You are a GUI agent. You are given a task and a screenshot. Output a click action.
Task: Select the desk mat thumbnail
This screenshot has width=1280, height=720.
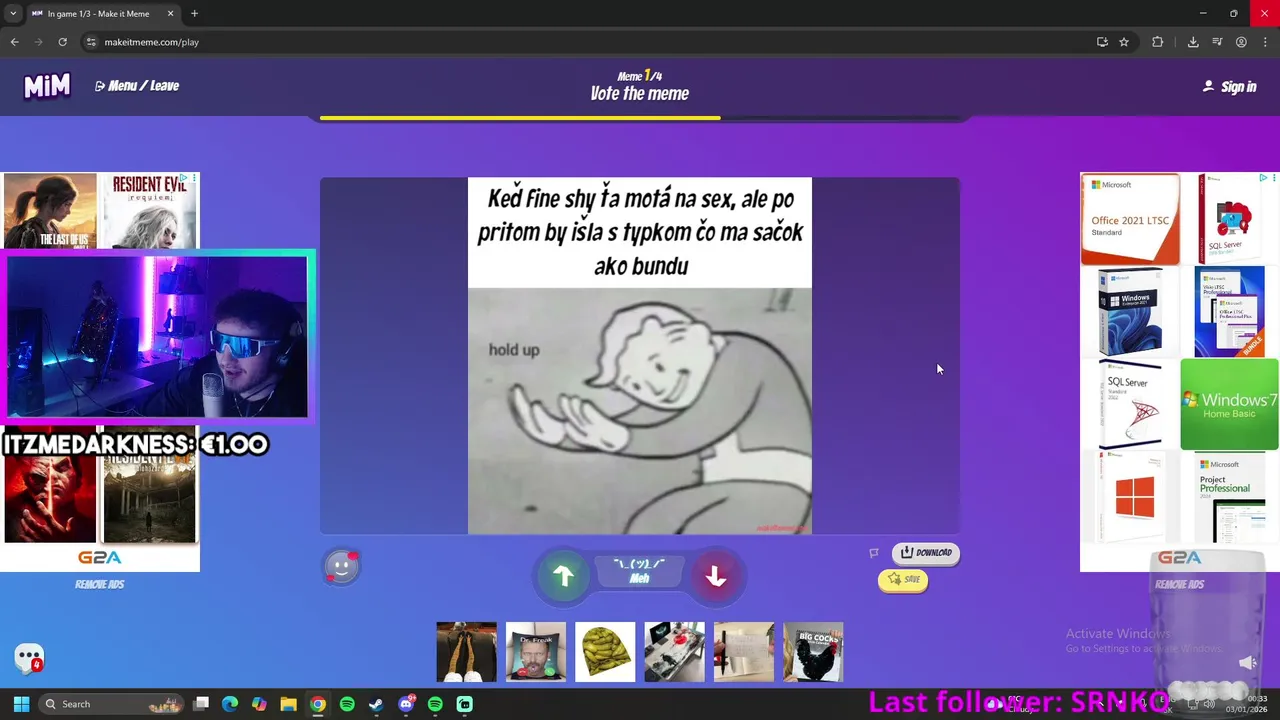pyautogui.click(x=674, y=652)
